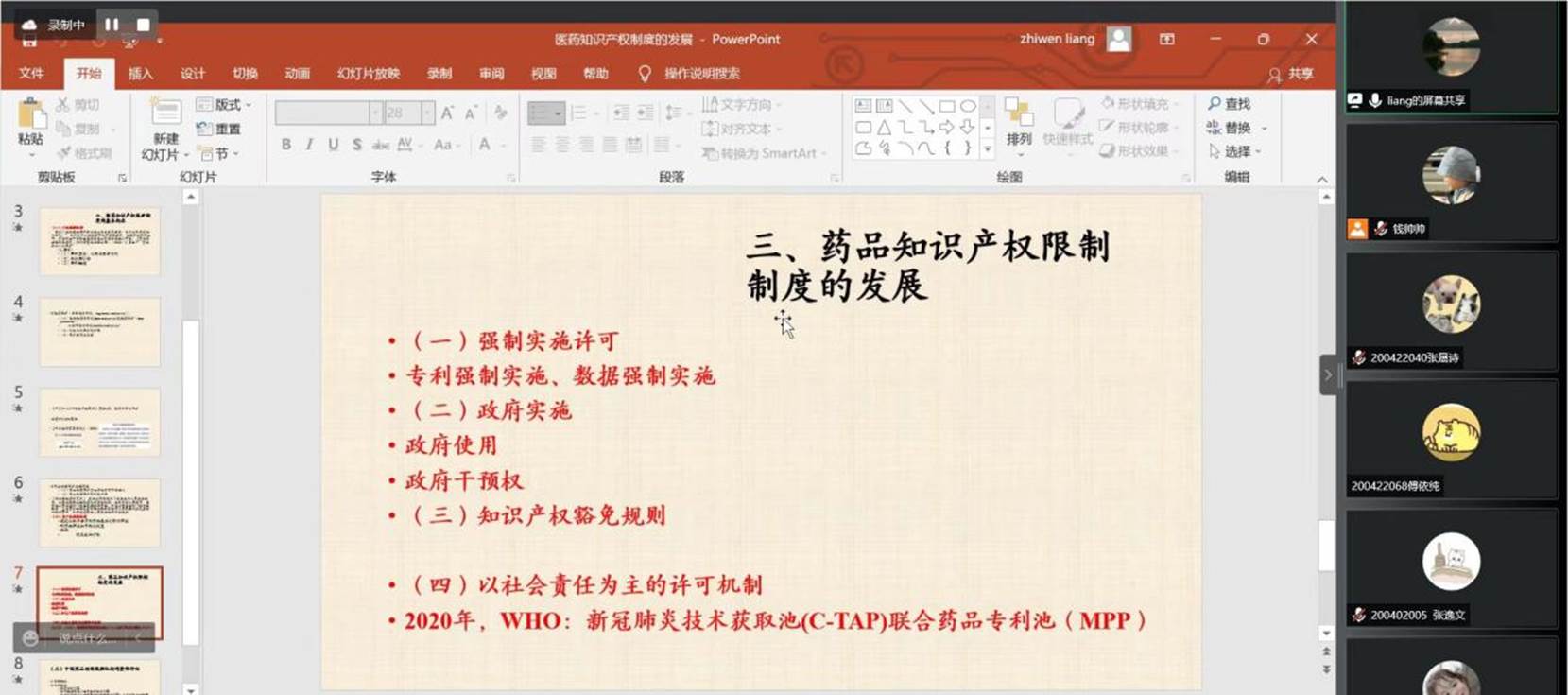Collapse the ribbon with the chevron arrow
1568x695 pixels.
[x=1321, y=179]
